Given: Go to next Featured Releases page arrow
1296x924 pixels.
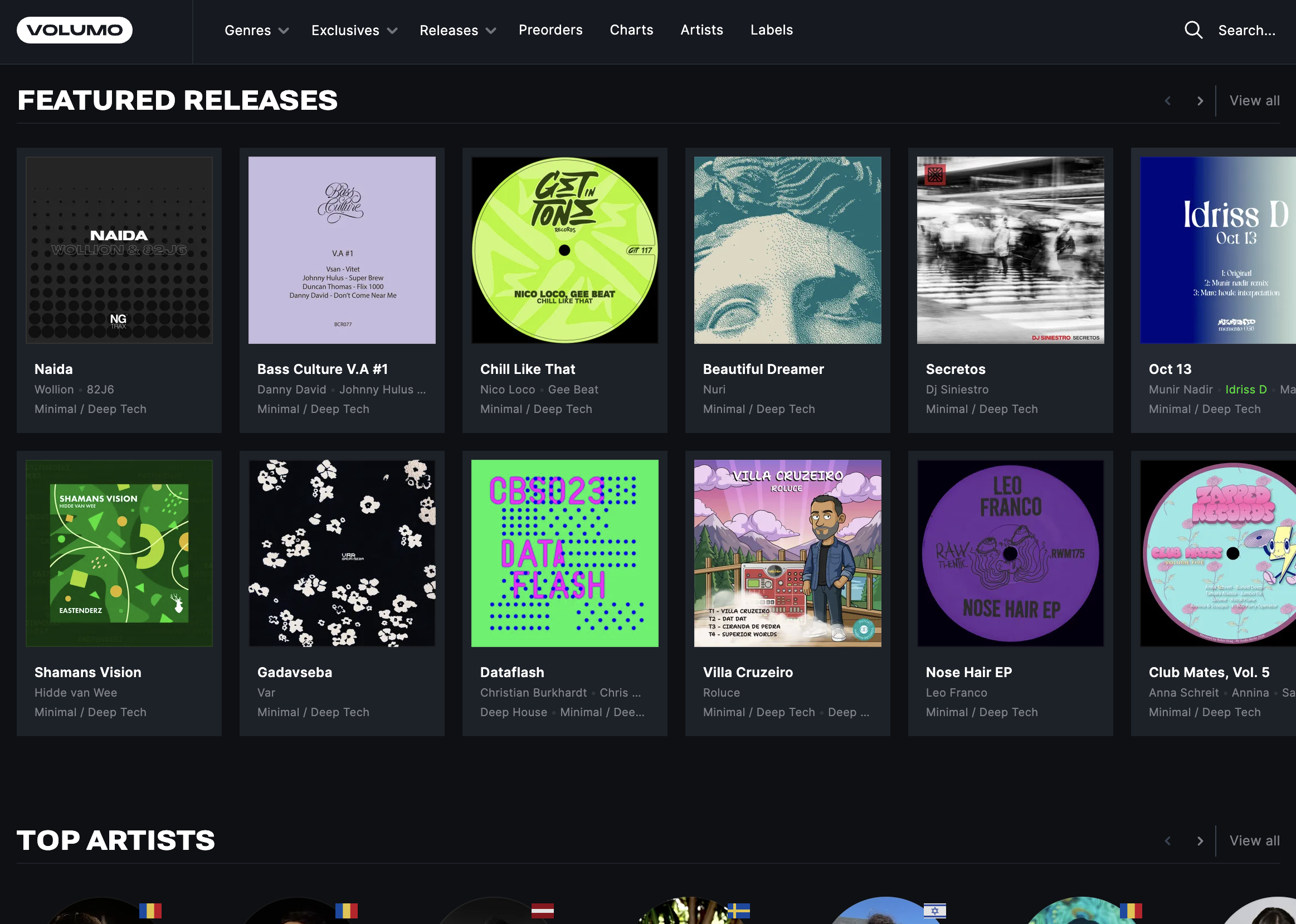Looking at the screenshot, I should coord(1200,101).
